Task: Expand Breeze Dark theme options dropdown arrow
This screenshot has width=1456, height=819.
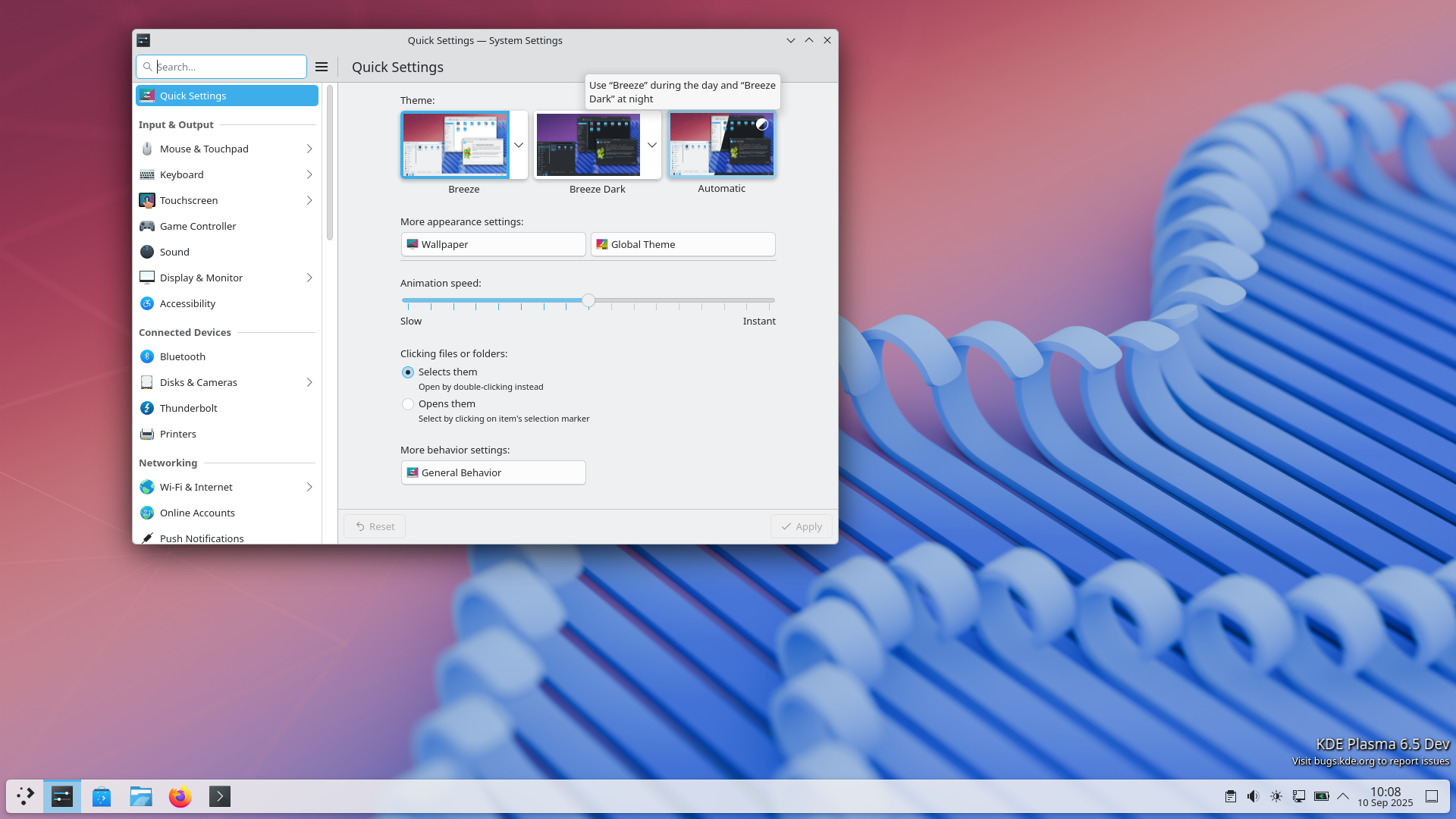Action: pyautogui.click(x=652, y=145)
